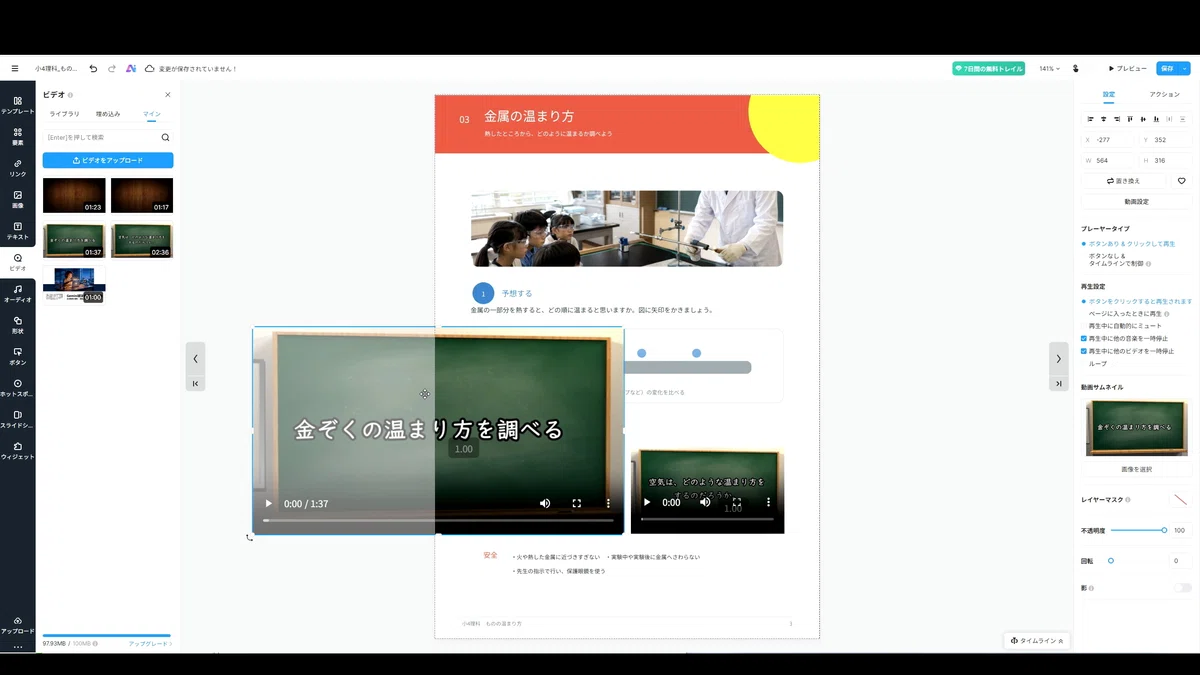The height and width of the screenshot is (675, 1200).
Task: Open the 形状 sidebar panel
Action: click(18, 325)
